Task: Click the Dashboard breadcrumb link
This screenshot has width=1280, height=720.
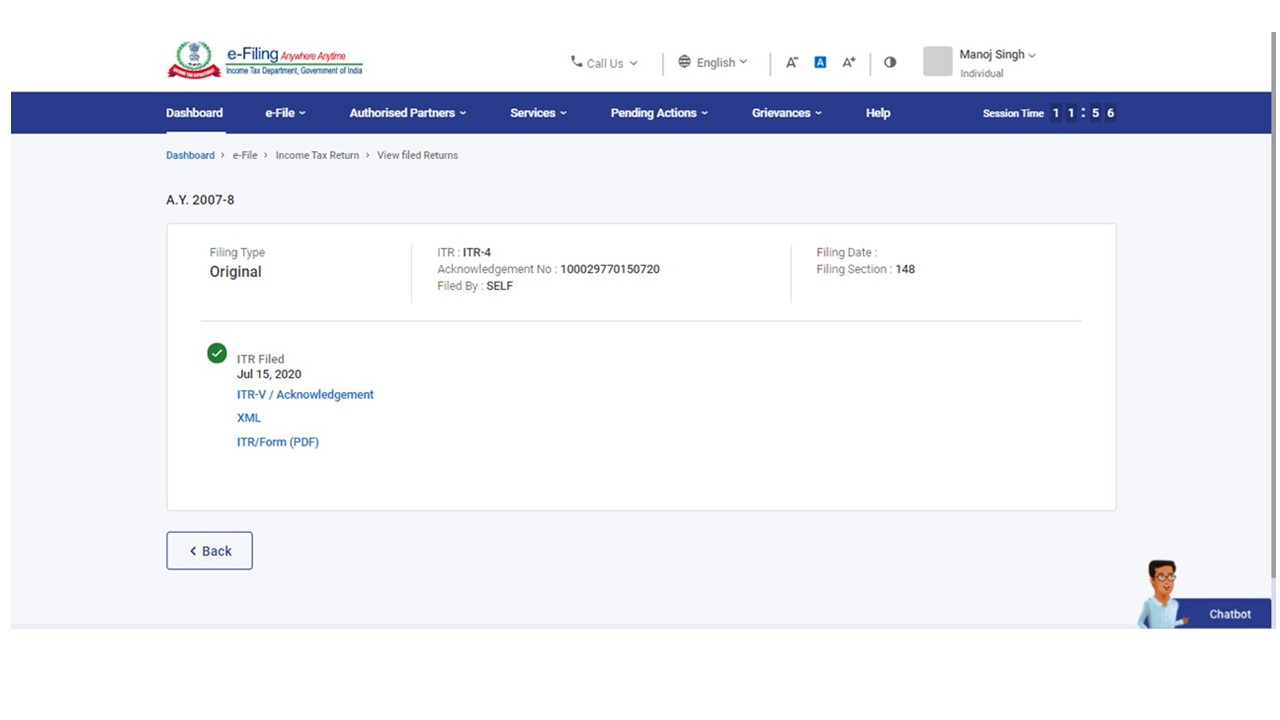Action: pos(190,155)
